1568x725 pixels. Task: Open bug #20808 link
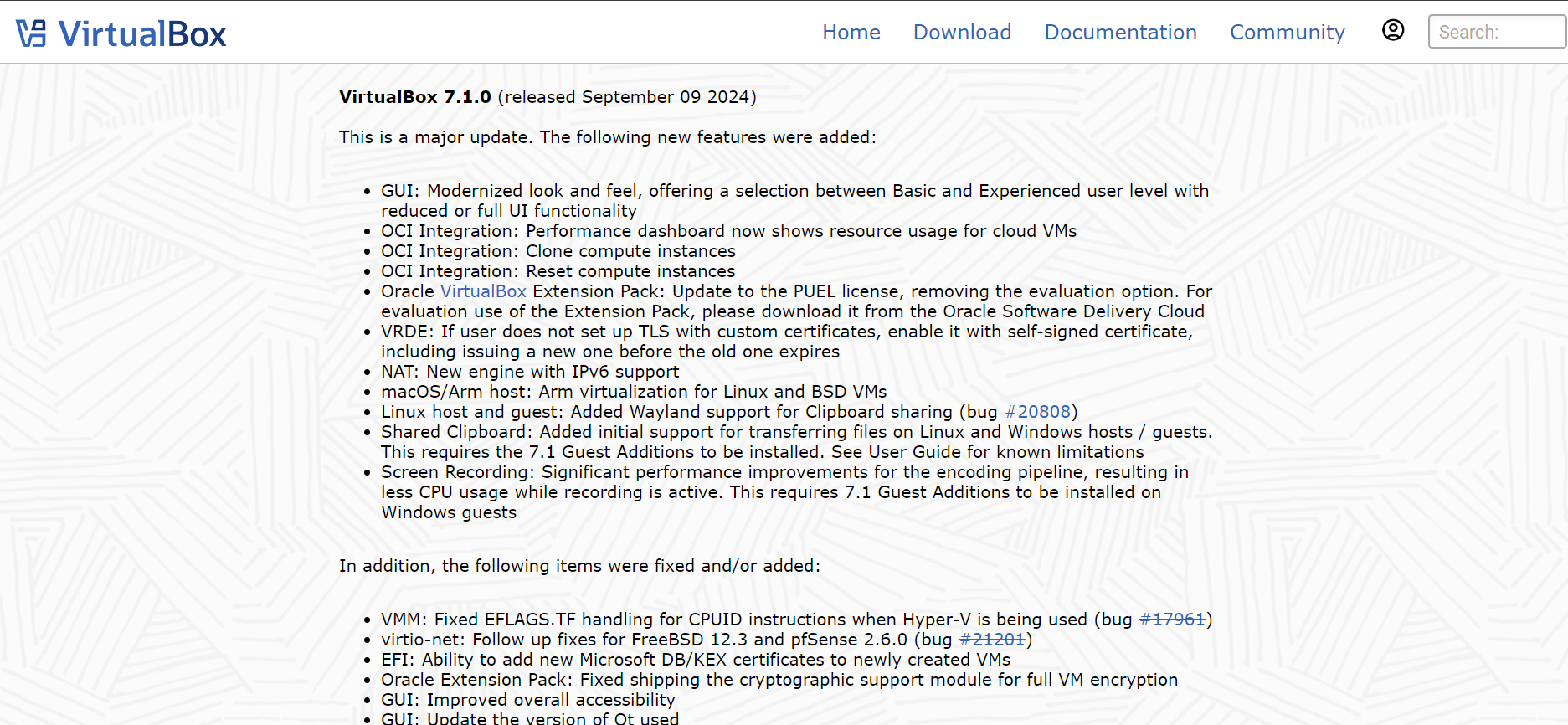(1037, 412)
